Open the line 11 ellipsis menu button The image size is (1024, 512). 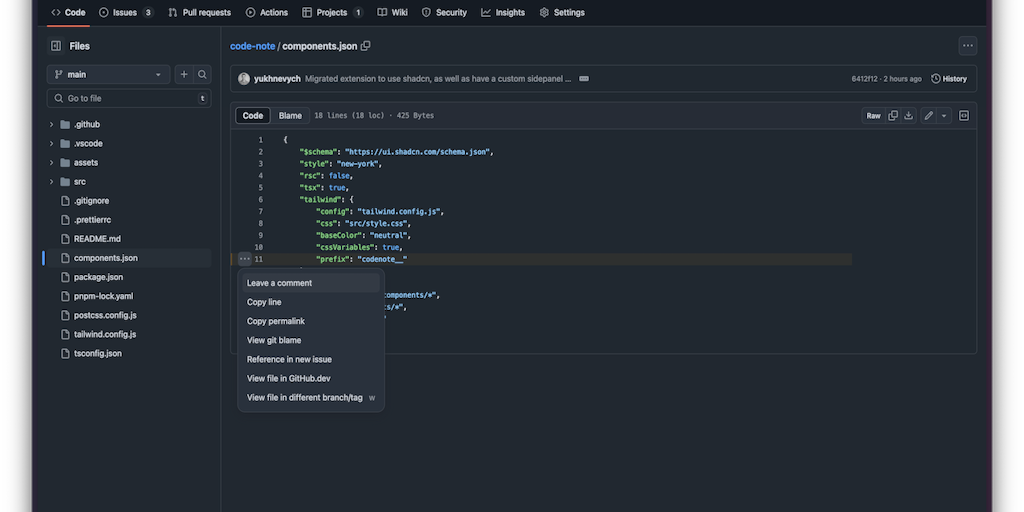click(x=245, y=259)
